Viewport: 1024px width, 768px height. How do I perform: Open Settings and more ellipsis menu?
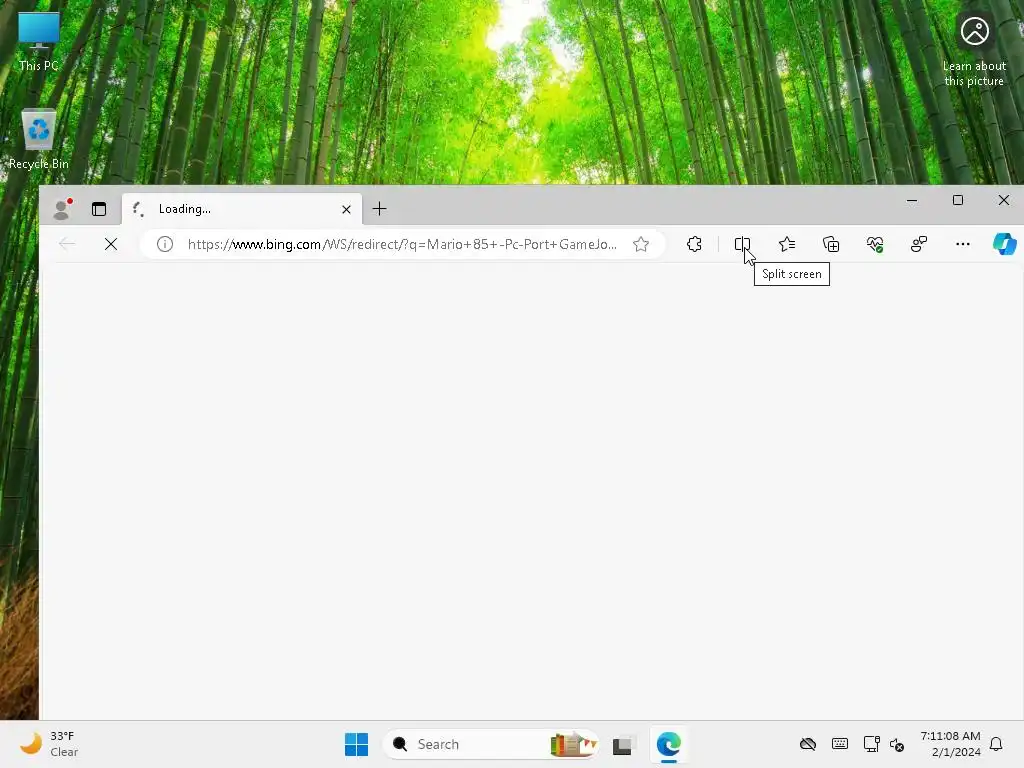963,244
